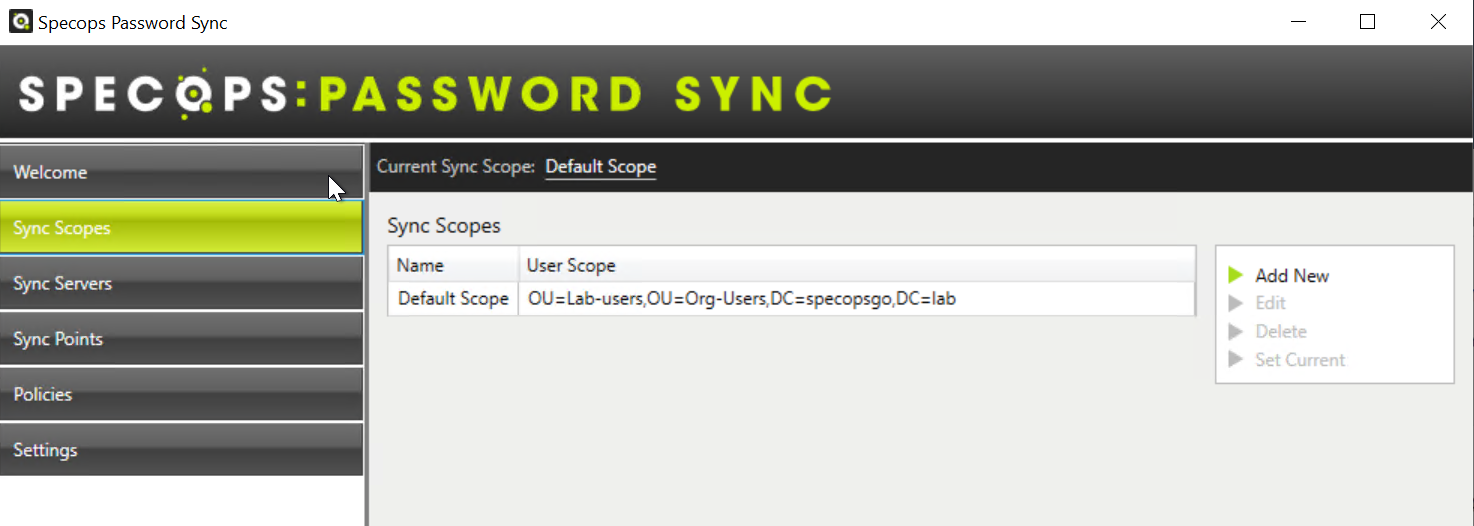This screenshot has width=1474, height=526.
Task: Click the green Add New arrow icon
Action: coord(1236,275)
